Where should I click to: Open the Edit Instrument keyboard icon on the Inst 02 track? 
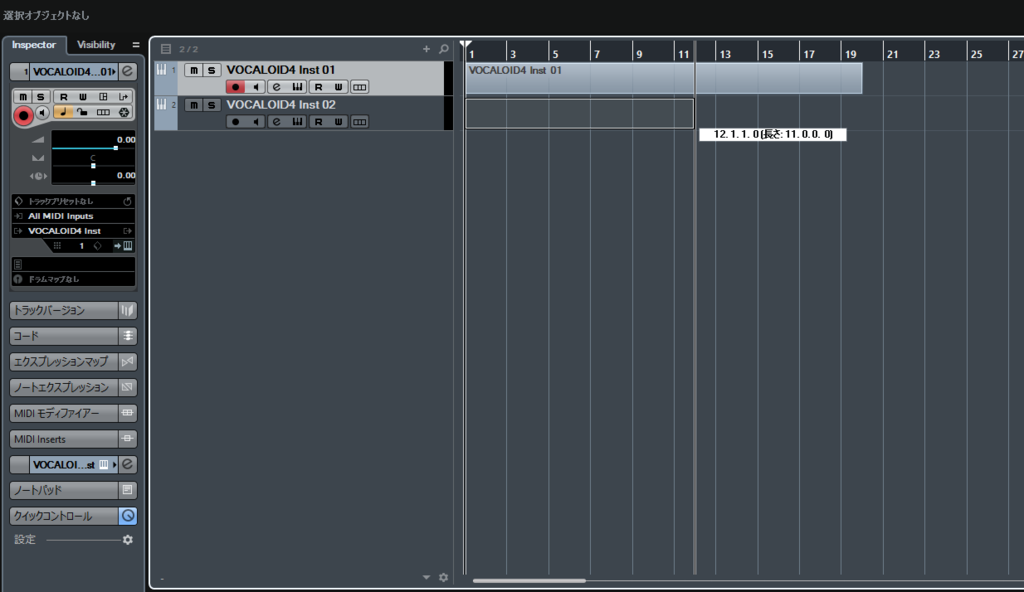[297, 122]
